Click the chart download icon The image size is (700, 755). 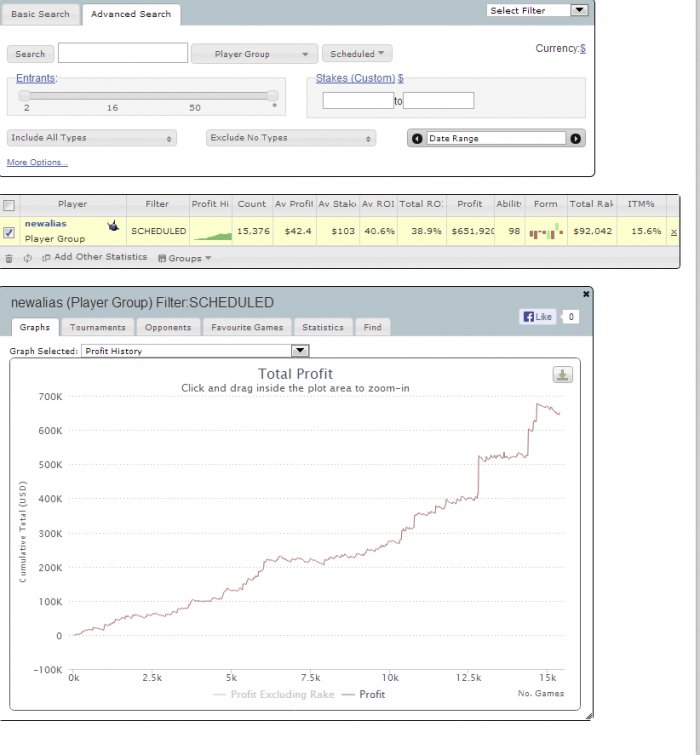coord(562,374)
